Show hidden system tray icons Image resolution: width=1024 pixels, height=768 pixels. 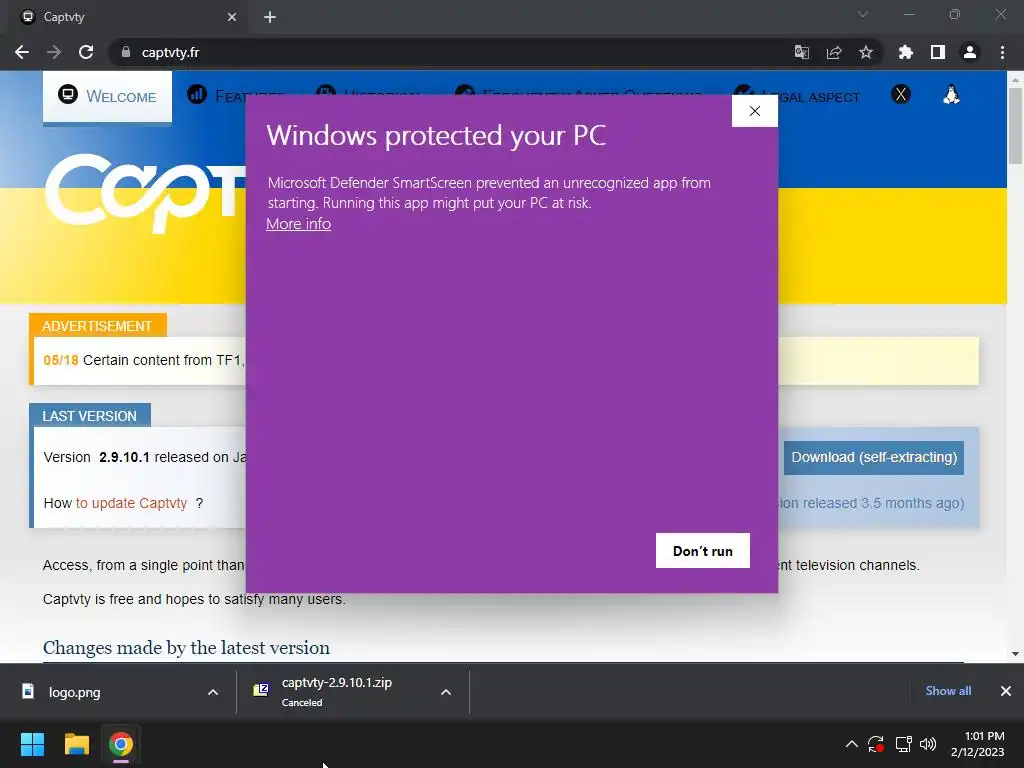click(x=852, y=744)
